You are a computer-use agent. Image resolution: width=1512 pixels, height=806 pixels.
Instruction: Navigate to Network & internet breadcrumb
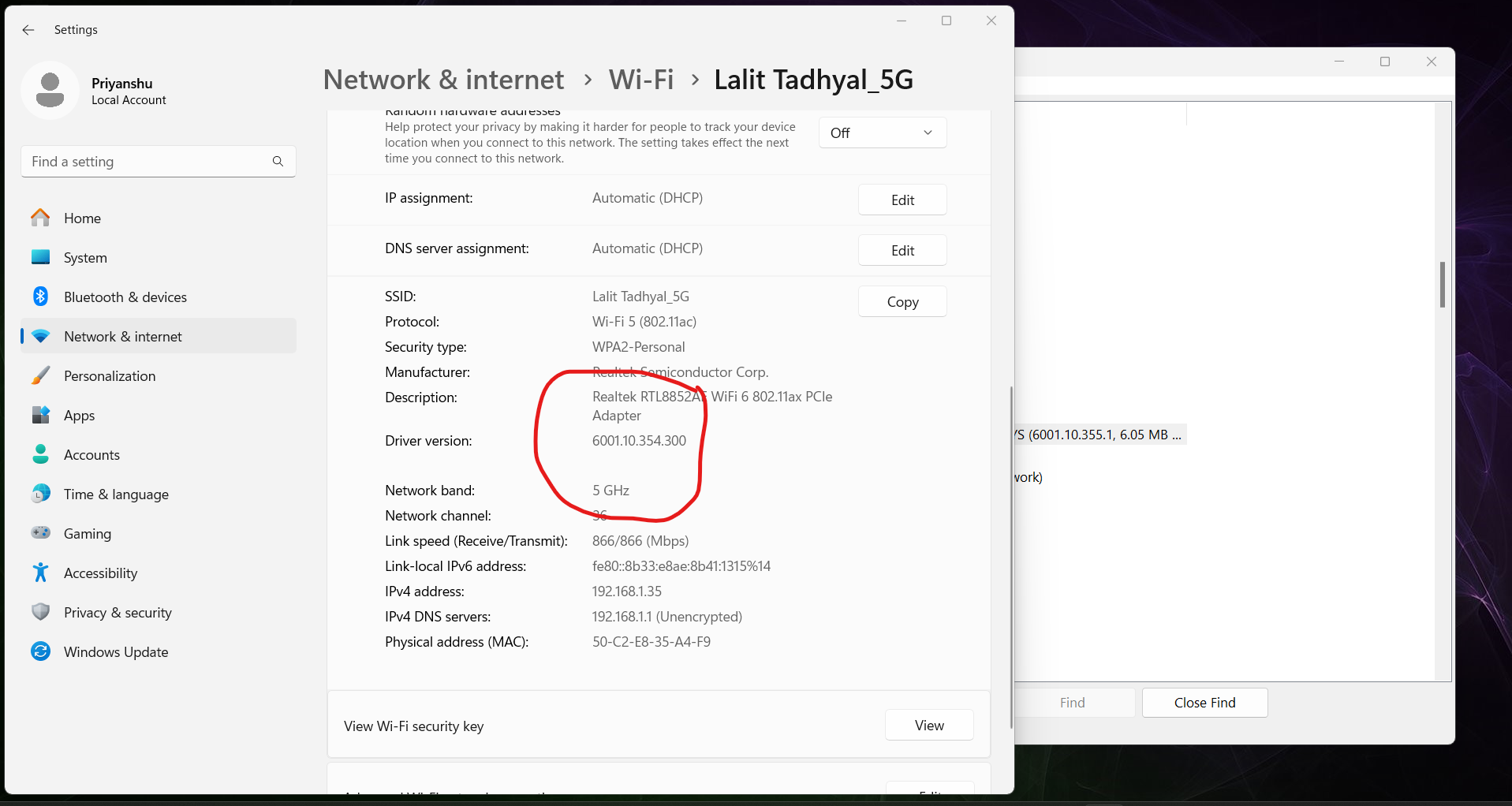[443, 79]
